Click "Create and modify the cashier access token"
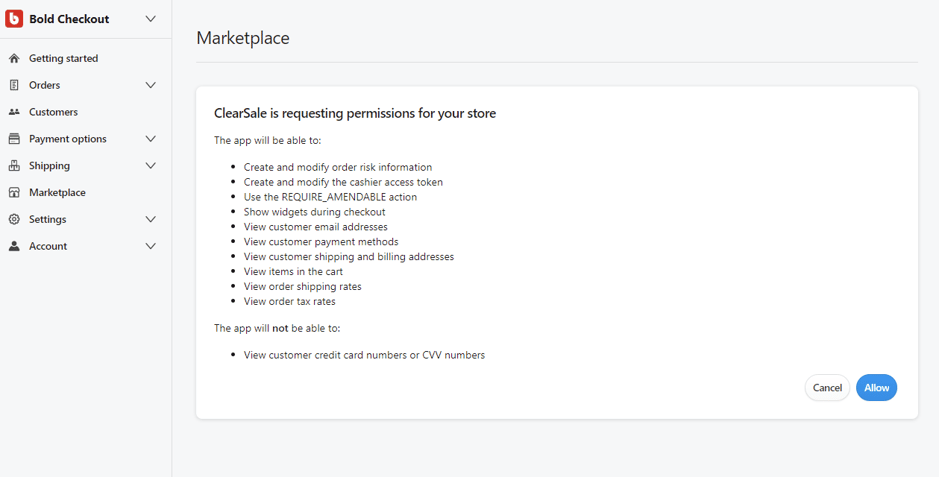939x477 pixels. (x=343, y=182)
